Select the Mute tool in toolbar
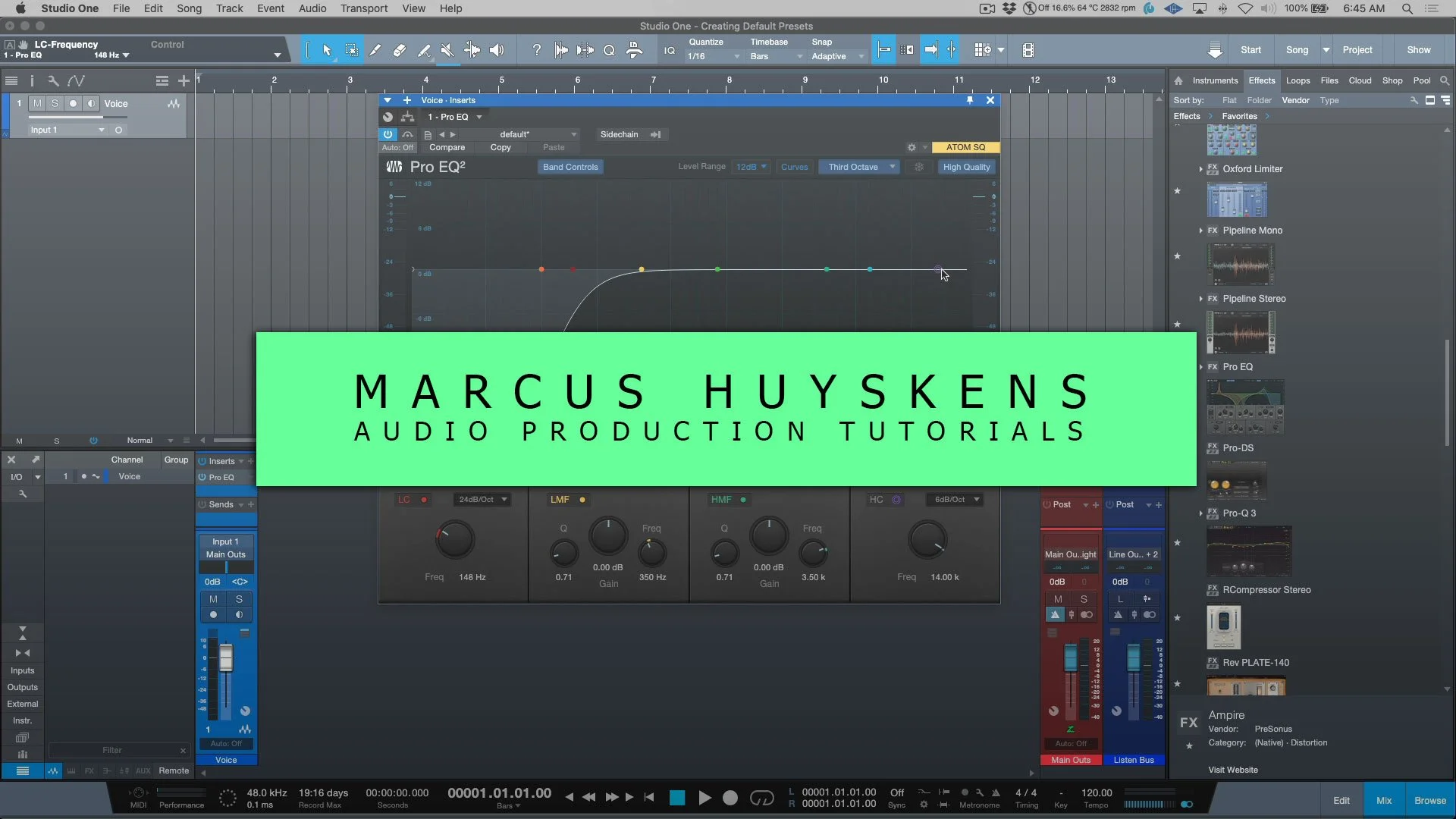 pyautogui.click(x=447, y=50)
